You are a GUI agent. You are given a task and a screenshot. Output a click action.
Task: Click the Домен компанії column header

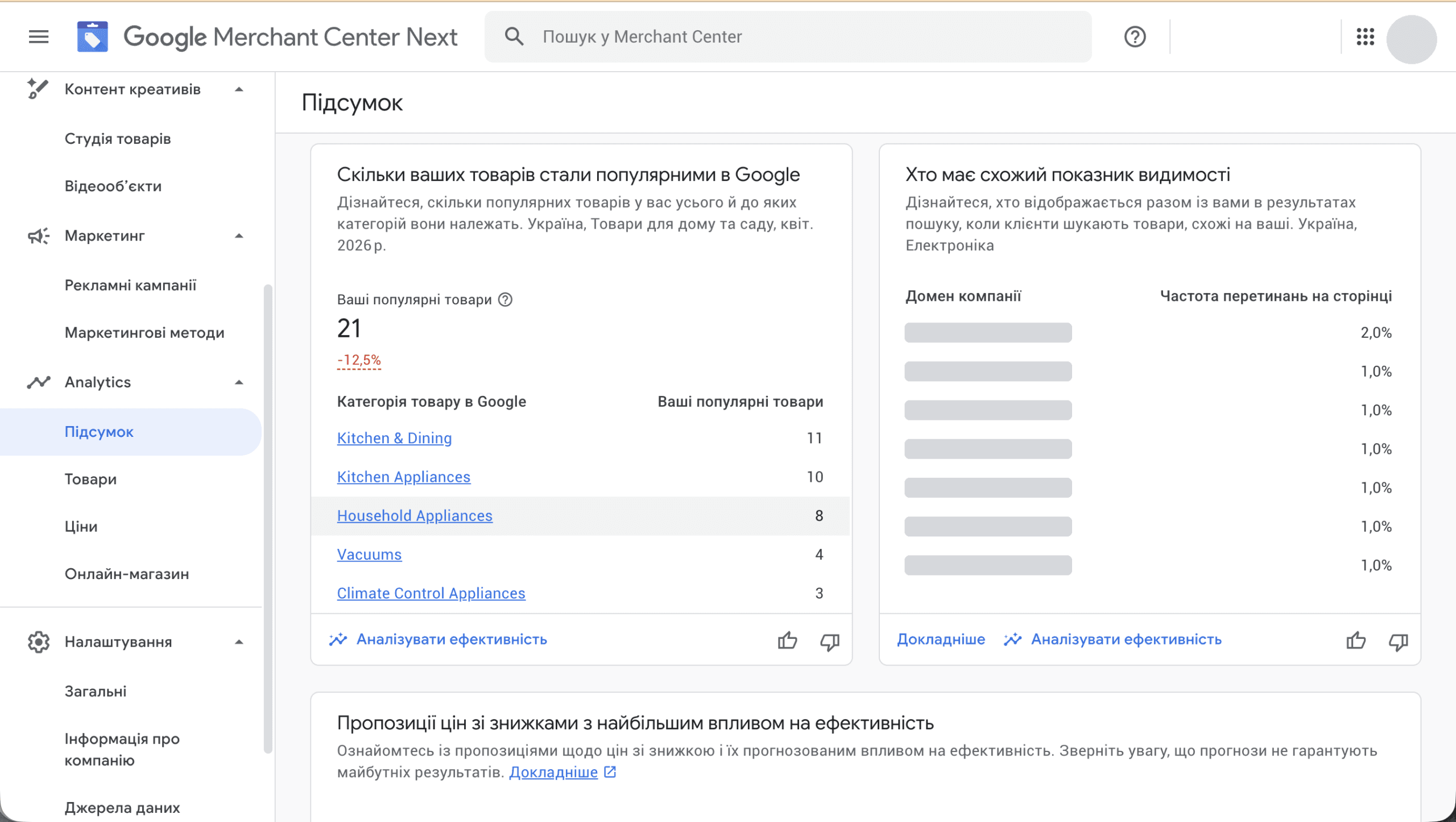pos(963,296)
